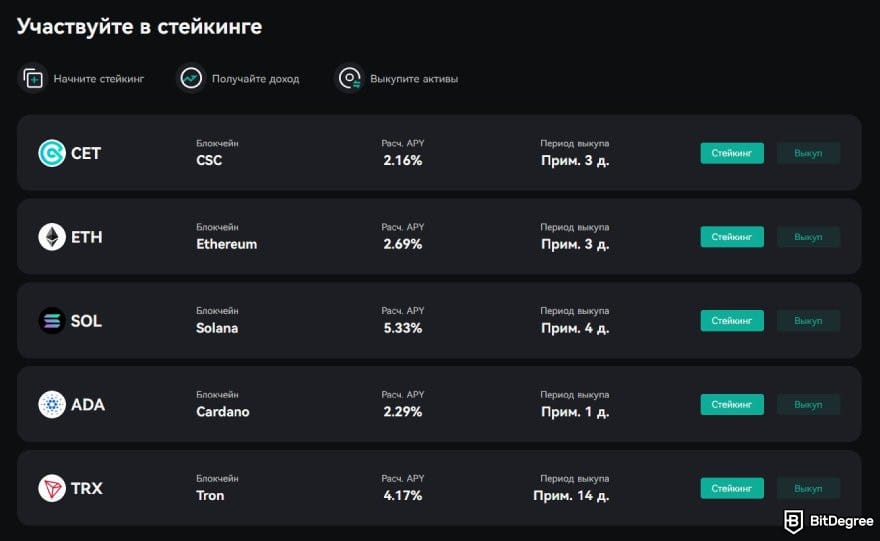The width and height of the screenshot is (880, 541).
Task: Click the 'Получайте доход' label
Action: 255,79
